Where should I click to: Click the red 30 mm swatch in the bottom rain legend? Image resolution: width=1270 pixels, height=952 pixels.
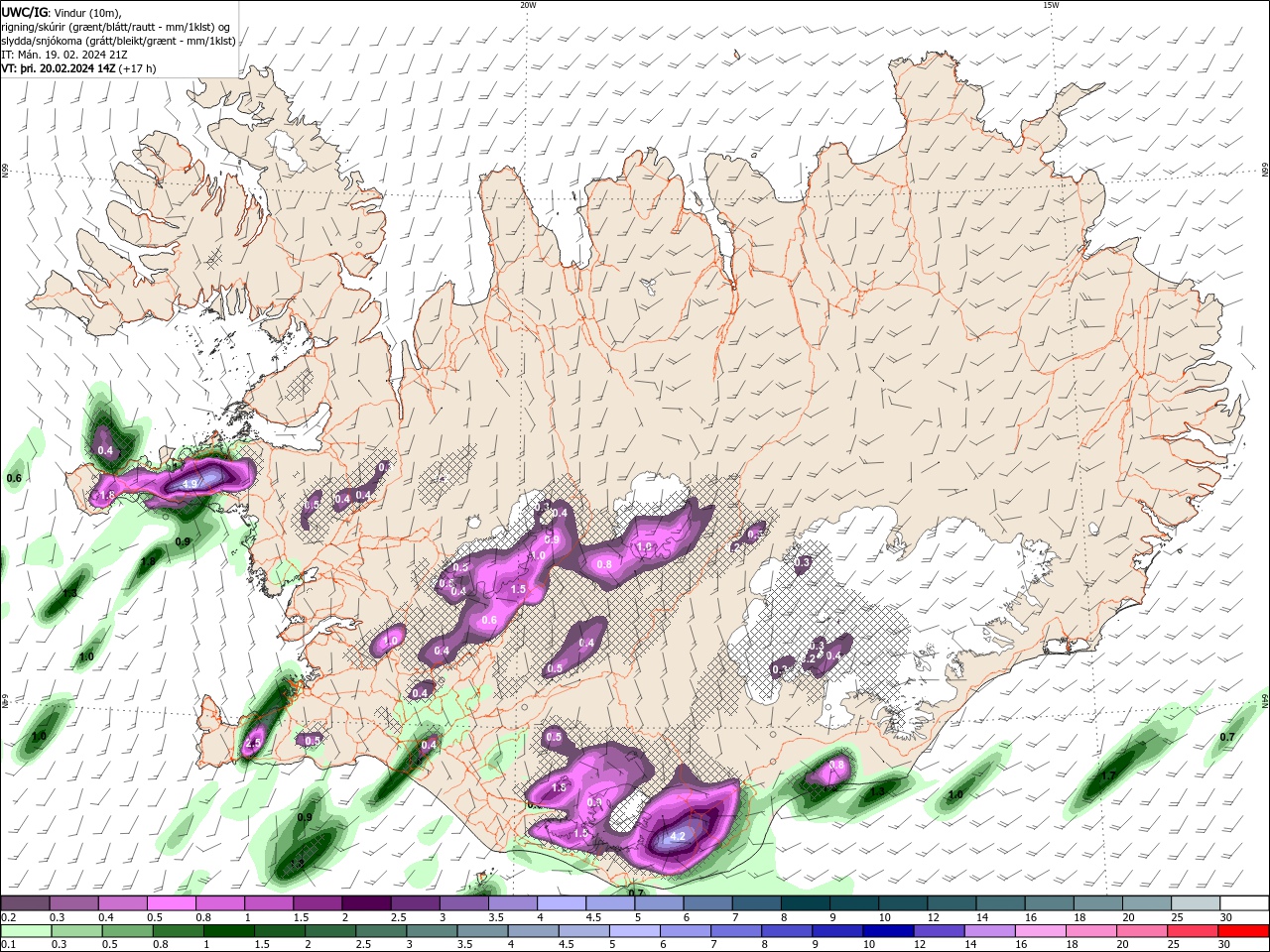pyautogui.click(x=1244, y=931)
